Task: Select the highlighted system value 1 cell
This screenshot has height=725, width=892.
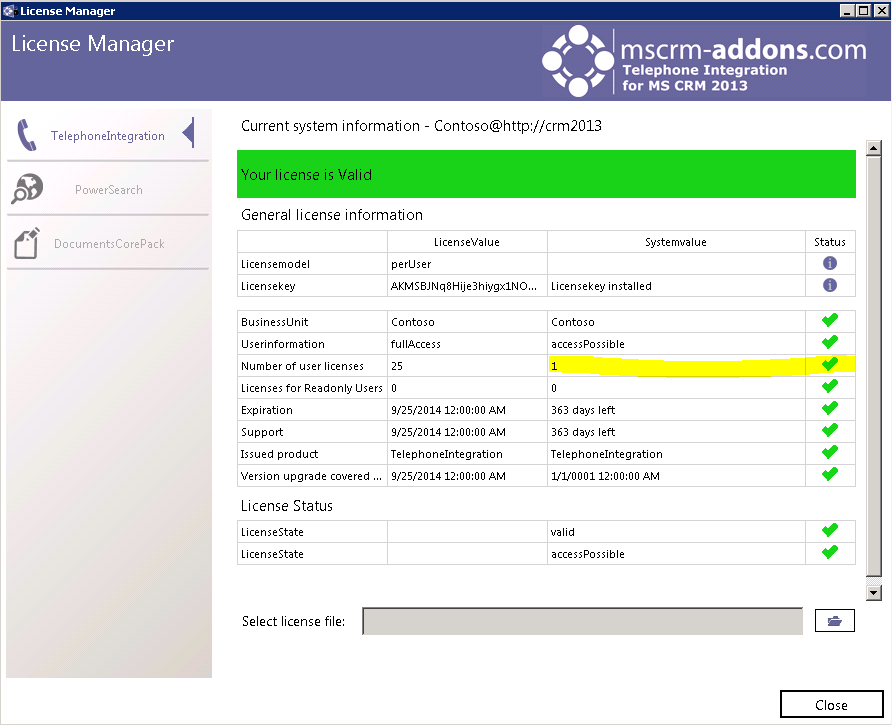Action: point(676,366)
